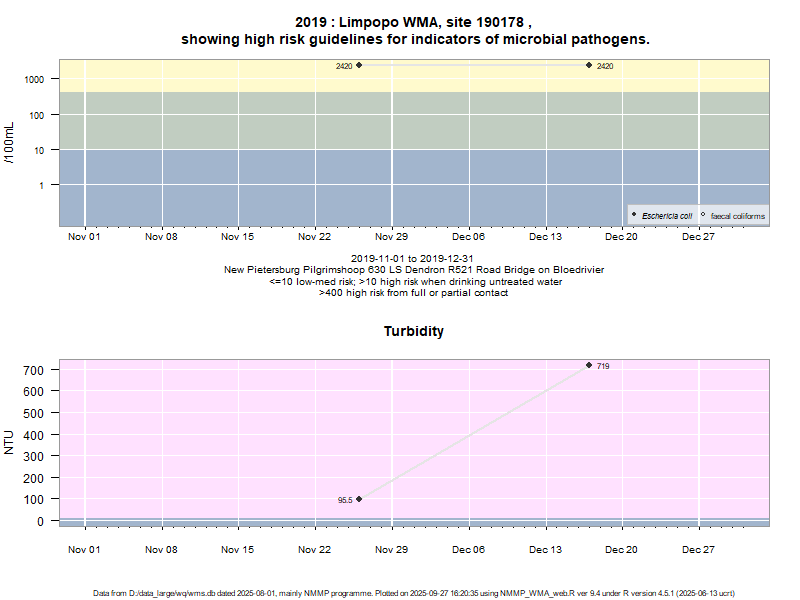The height and width of the screenshot is (600, 800).
Task: Click the Escherichia coli legend marker
Action: (x=634, y=215)
